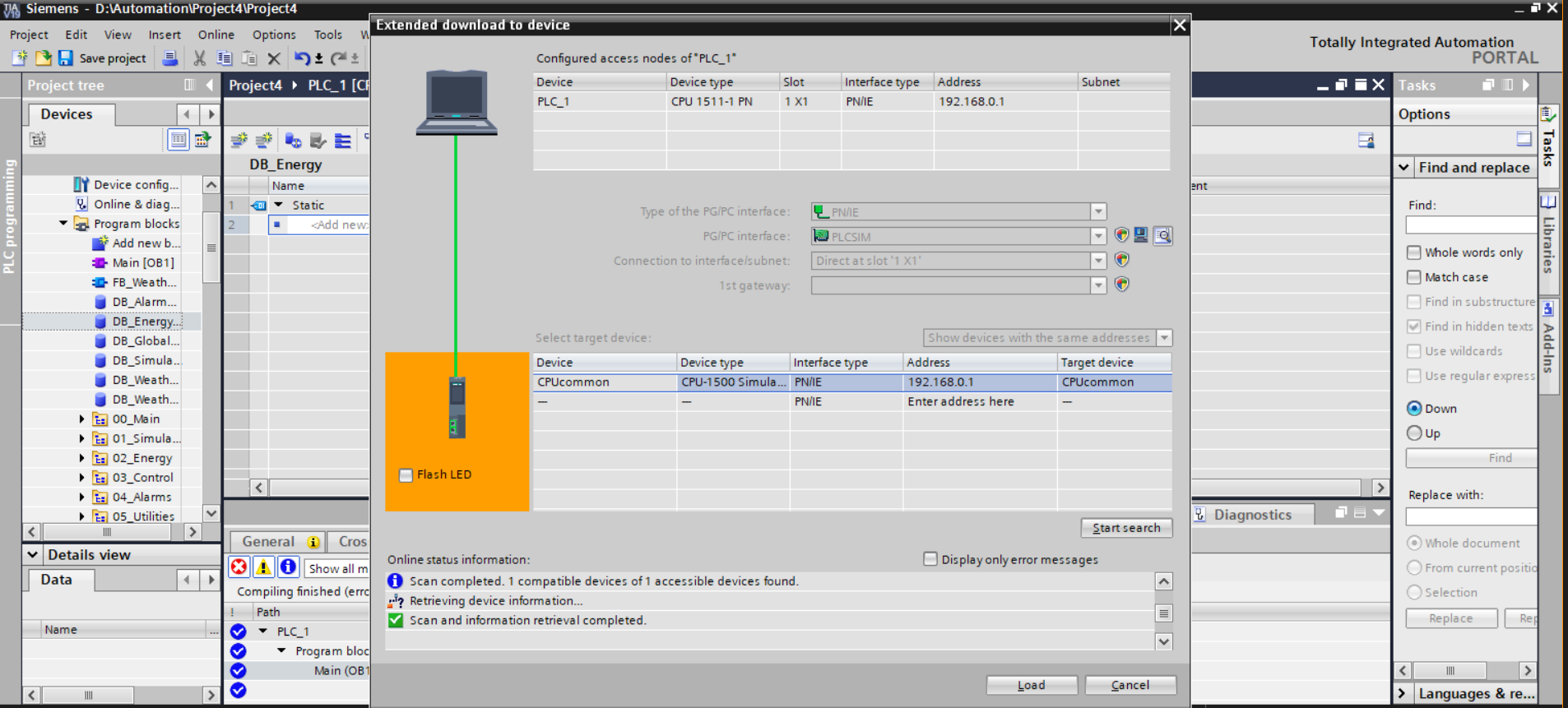Click the shield icon beside 1st gateway

point(1121,285)
